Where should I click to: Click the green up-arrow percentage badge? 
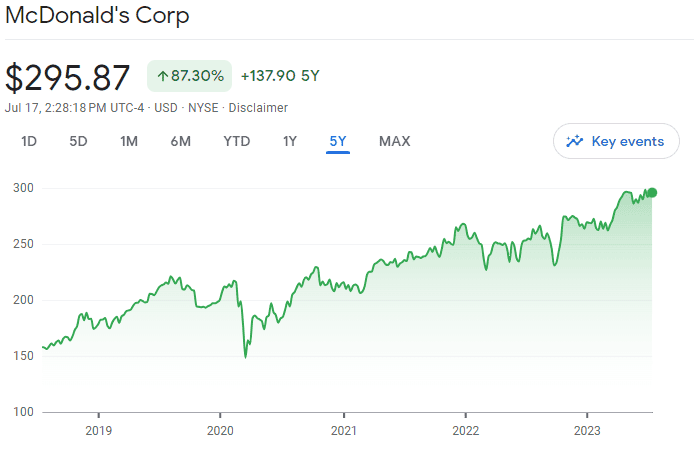[190, 76]
